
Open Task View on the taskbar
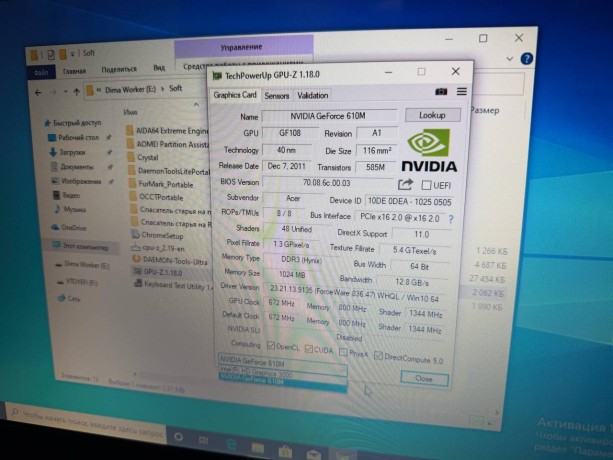coord(203,440)
